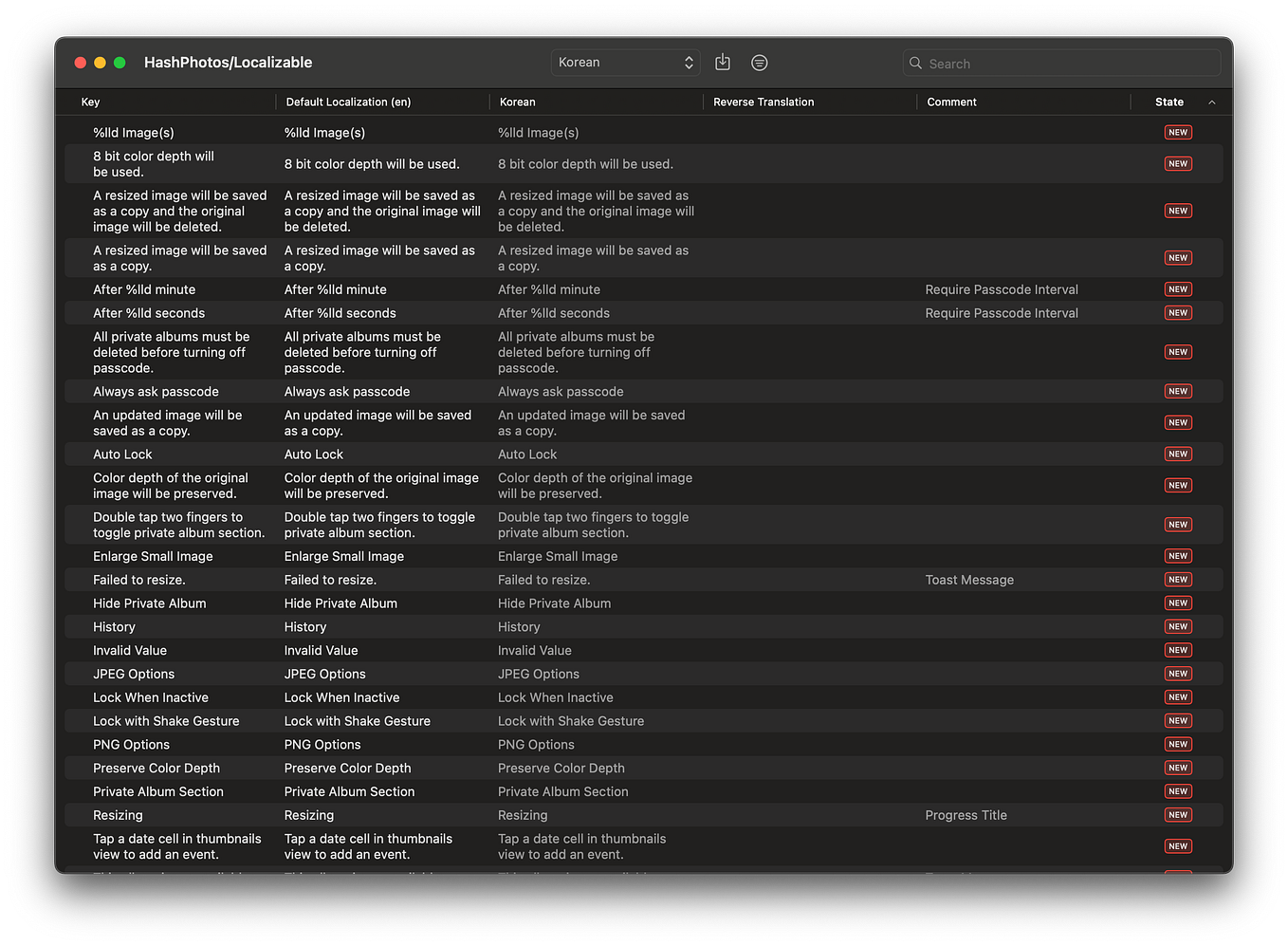
Task: Click the Require Passcode Interval comment cell
Action: click(1002, 289)
